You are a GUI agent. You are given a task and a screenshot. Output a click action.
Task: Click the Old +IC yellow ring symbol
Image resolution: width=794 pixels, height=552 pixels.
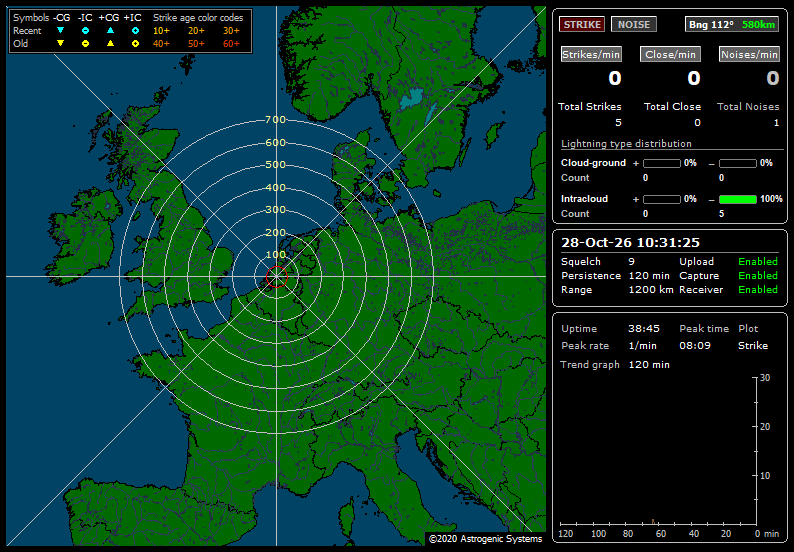point(135,44)
